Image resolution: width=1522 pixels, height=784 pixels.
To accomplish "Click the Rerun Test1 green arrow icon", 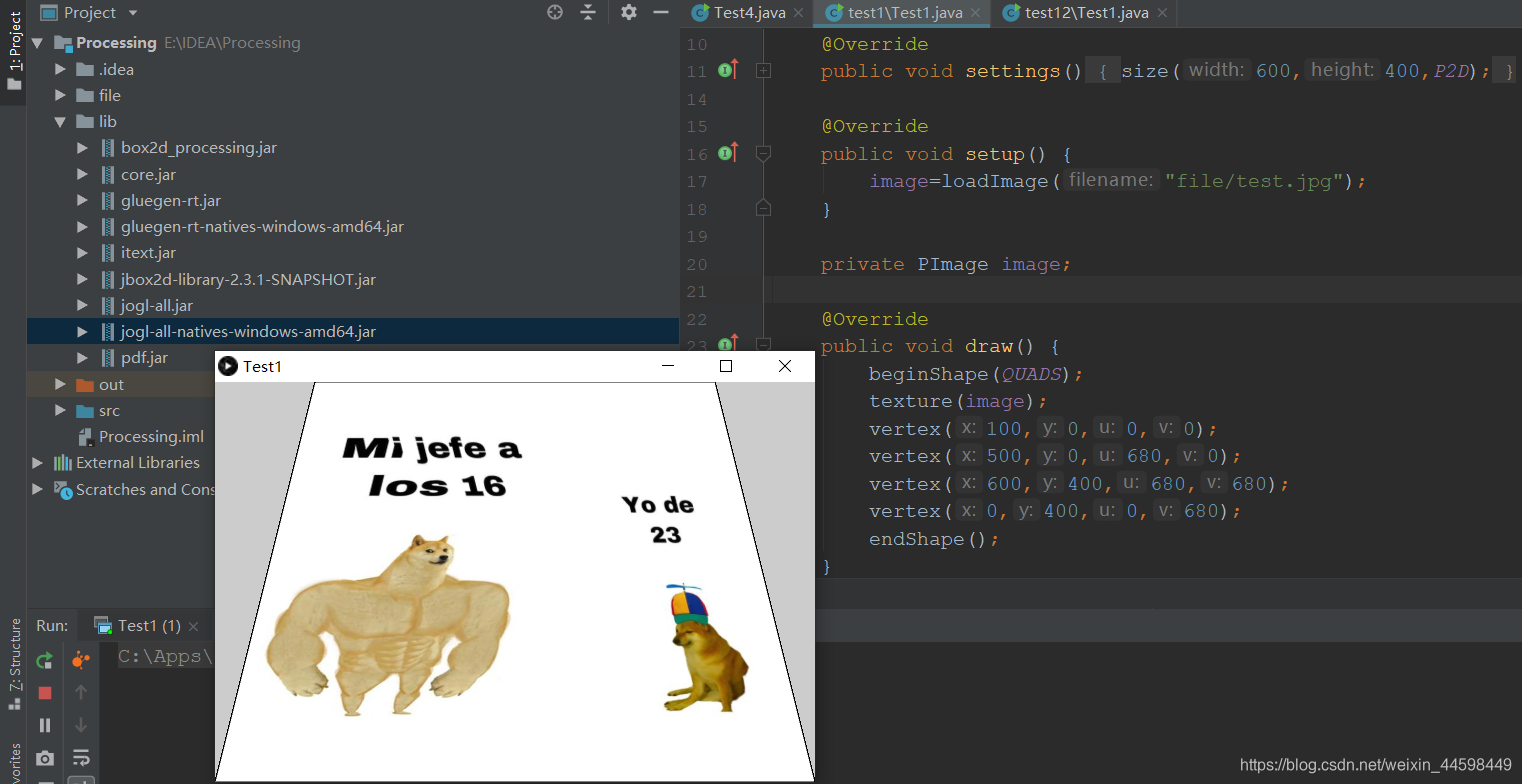I will 44,660.
